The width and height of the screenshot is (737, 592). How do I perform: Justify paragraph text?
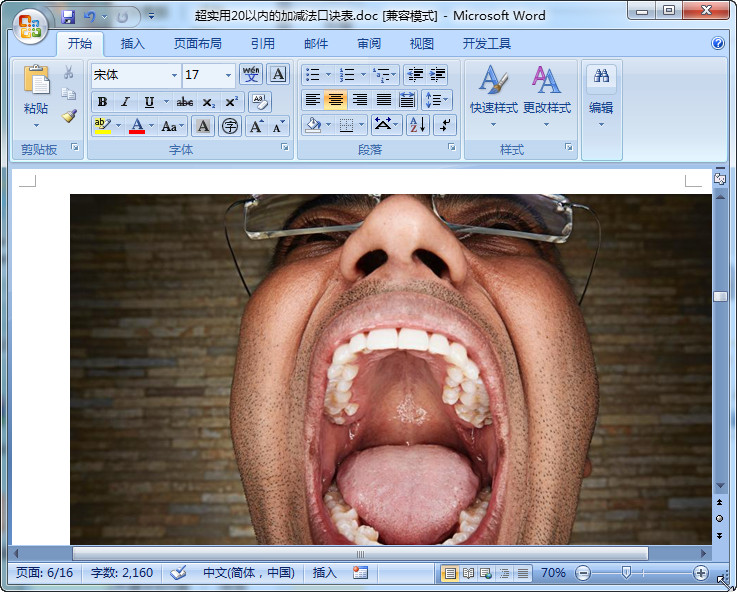click(384, 100)
